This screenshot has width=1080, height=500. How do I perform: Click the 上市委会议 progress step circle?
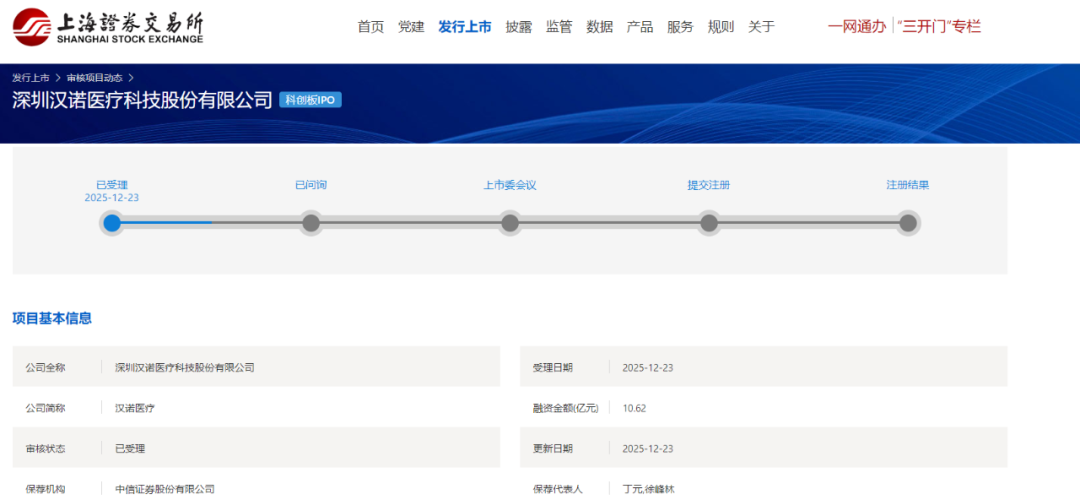click(510, 223)
